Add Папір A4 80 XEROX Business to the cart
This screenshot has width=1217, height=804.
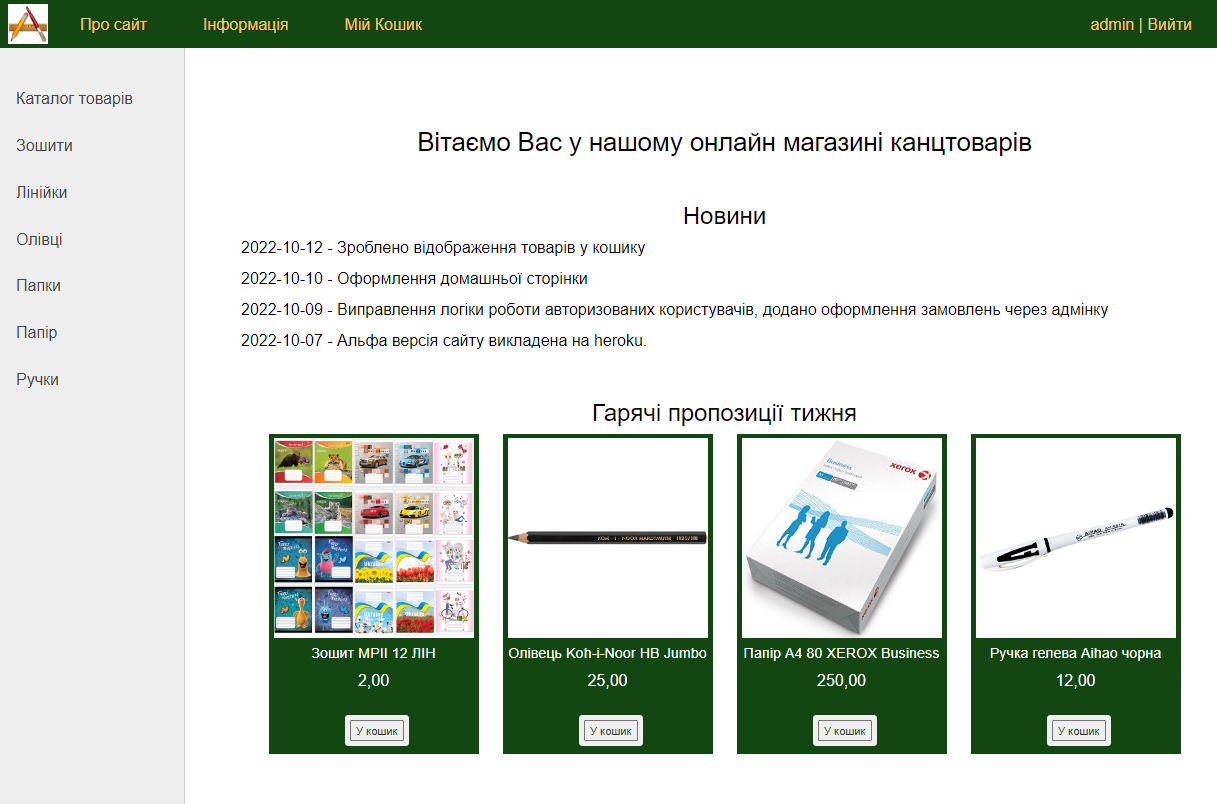tap(845, 730)
